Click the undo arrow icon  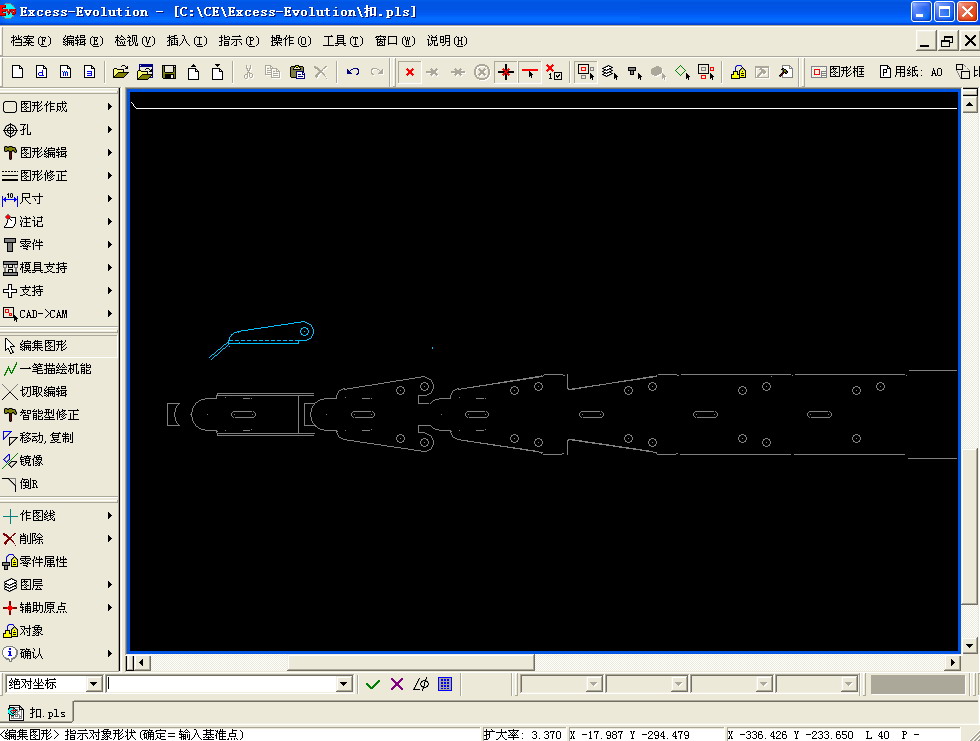[x=352, y=72]
